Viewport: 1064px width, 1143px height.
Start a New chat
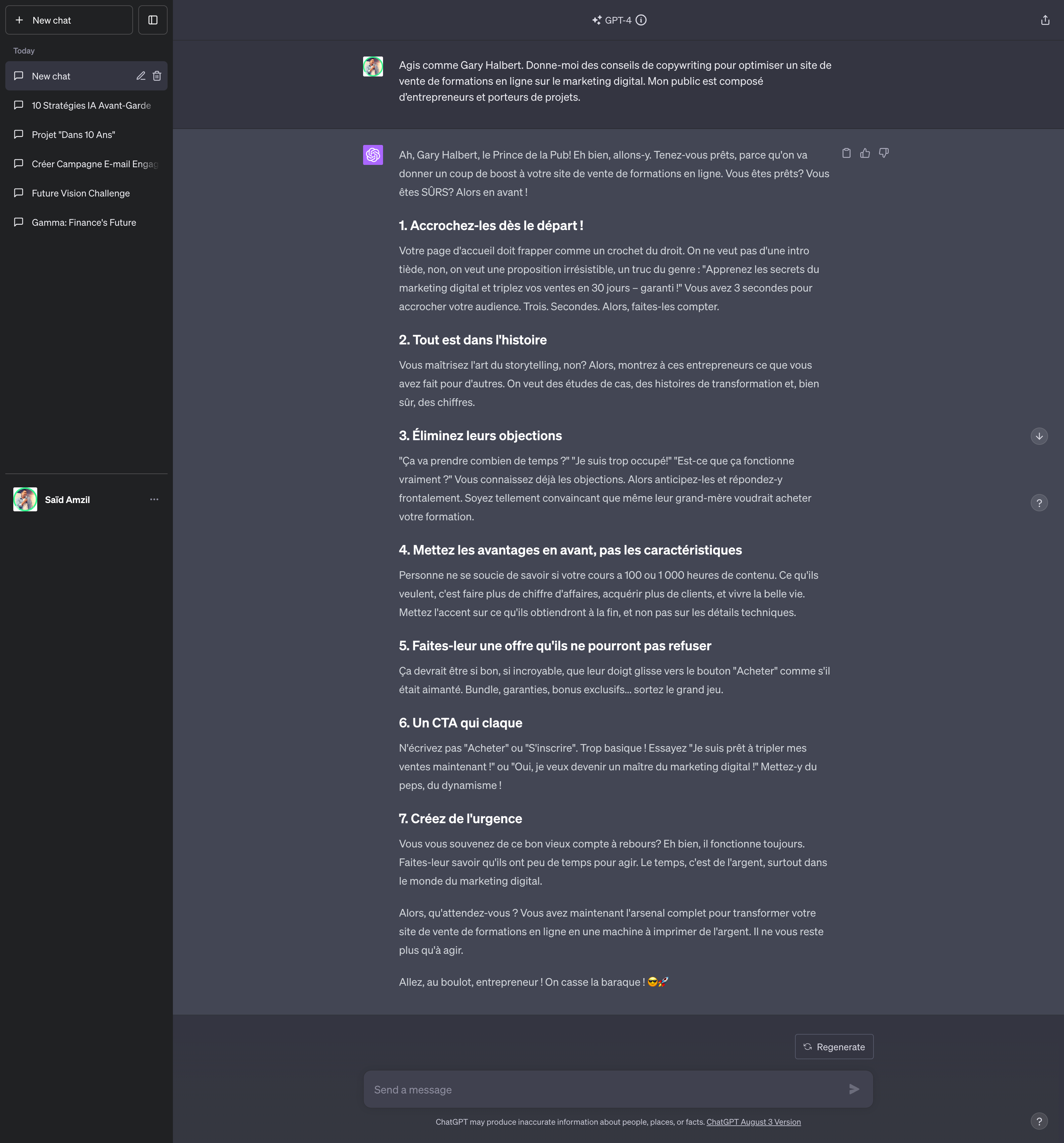[x=69, y=20]
